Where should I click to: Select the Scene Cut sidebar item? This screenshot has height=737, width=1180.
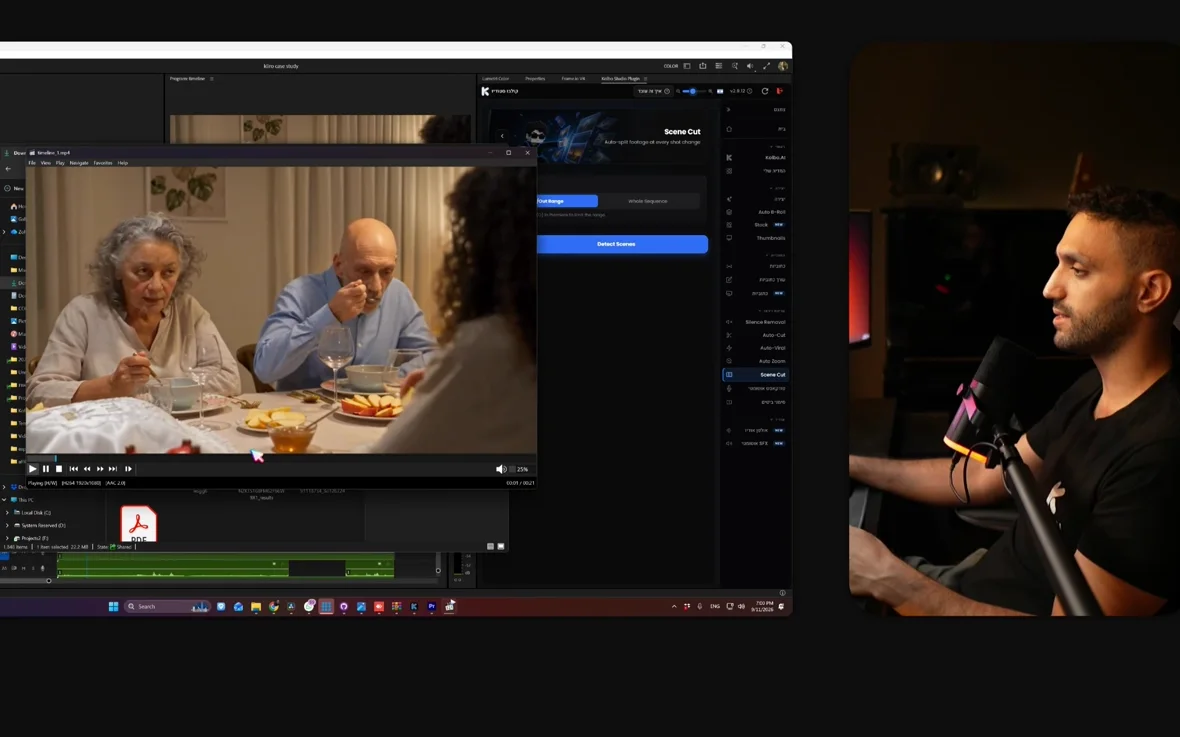pyautogui.click(x=756, y=374)
